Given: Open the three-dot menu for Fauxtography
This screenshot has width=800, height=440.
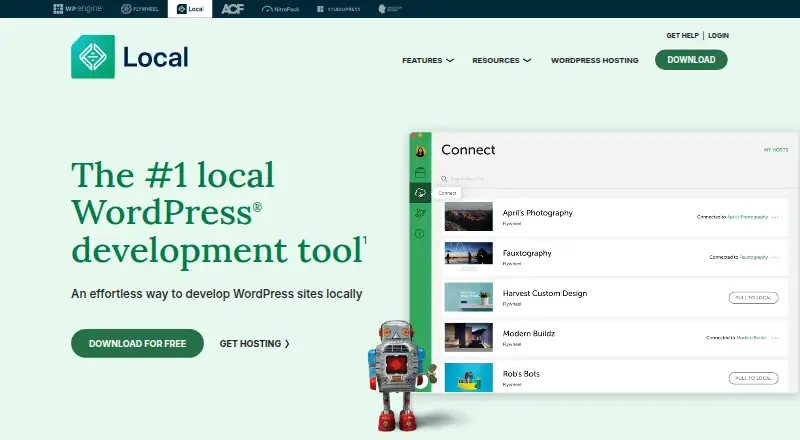Looking at the screenshot, I should pos(776,257).
